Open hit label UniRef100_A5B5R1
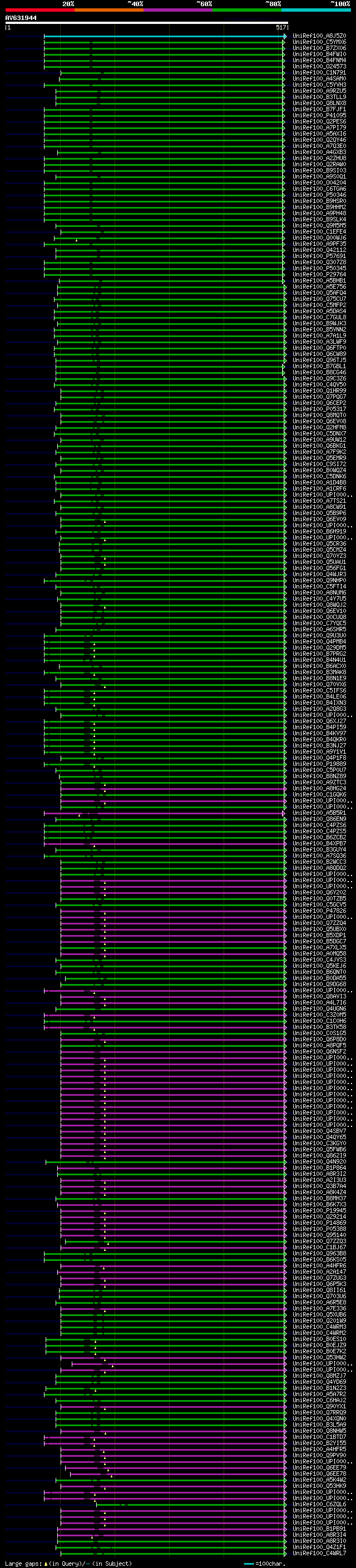The image size is (356, 1568). point(319,813)
